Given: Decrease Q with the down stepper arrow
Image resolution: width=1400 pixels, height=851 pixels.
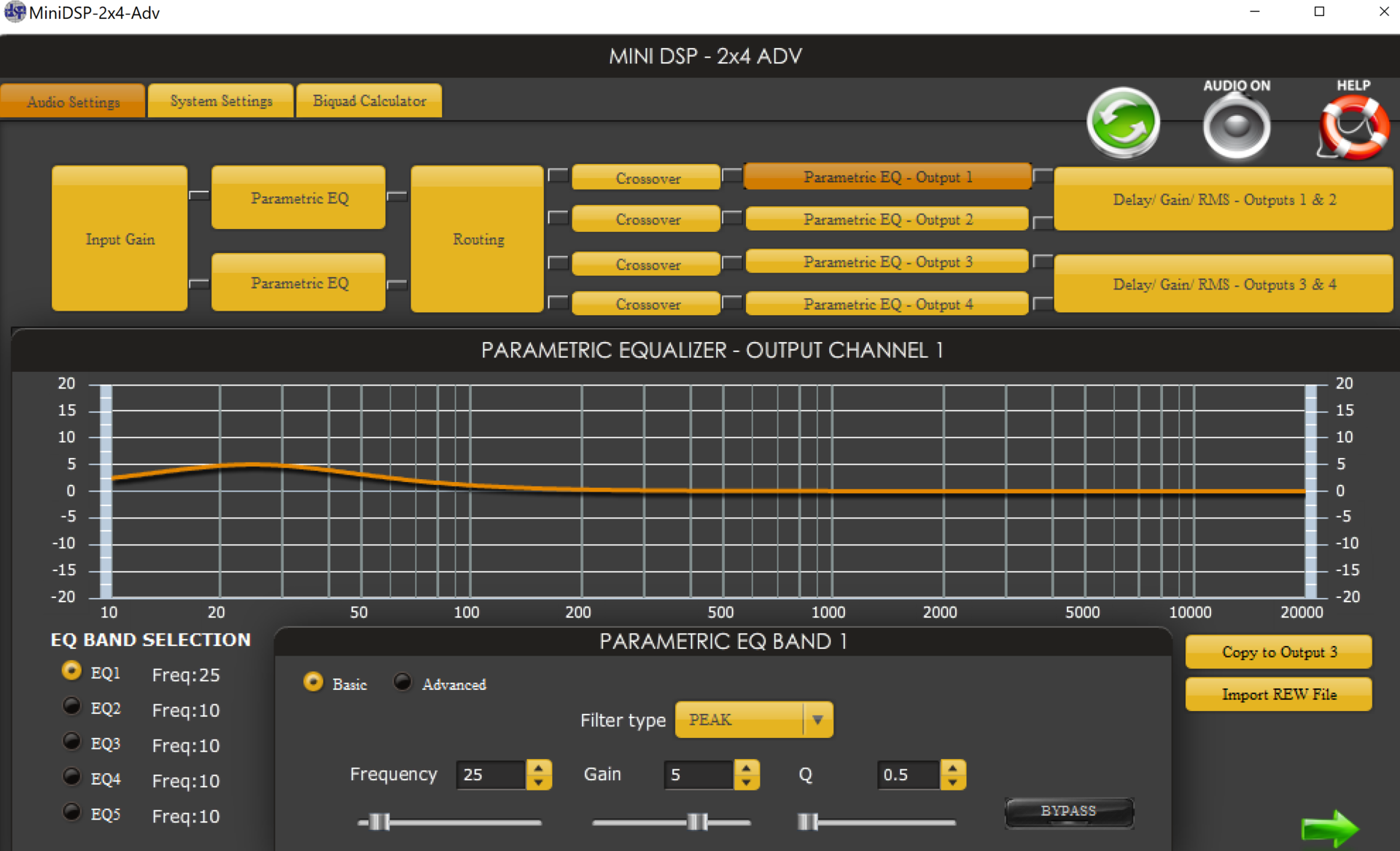Looking at the screenshot, I should [x=953, y=782].
